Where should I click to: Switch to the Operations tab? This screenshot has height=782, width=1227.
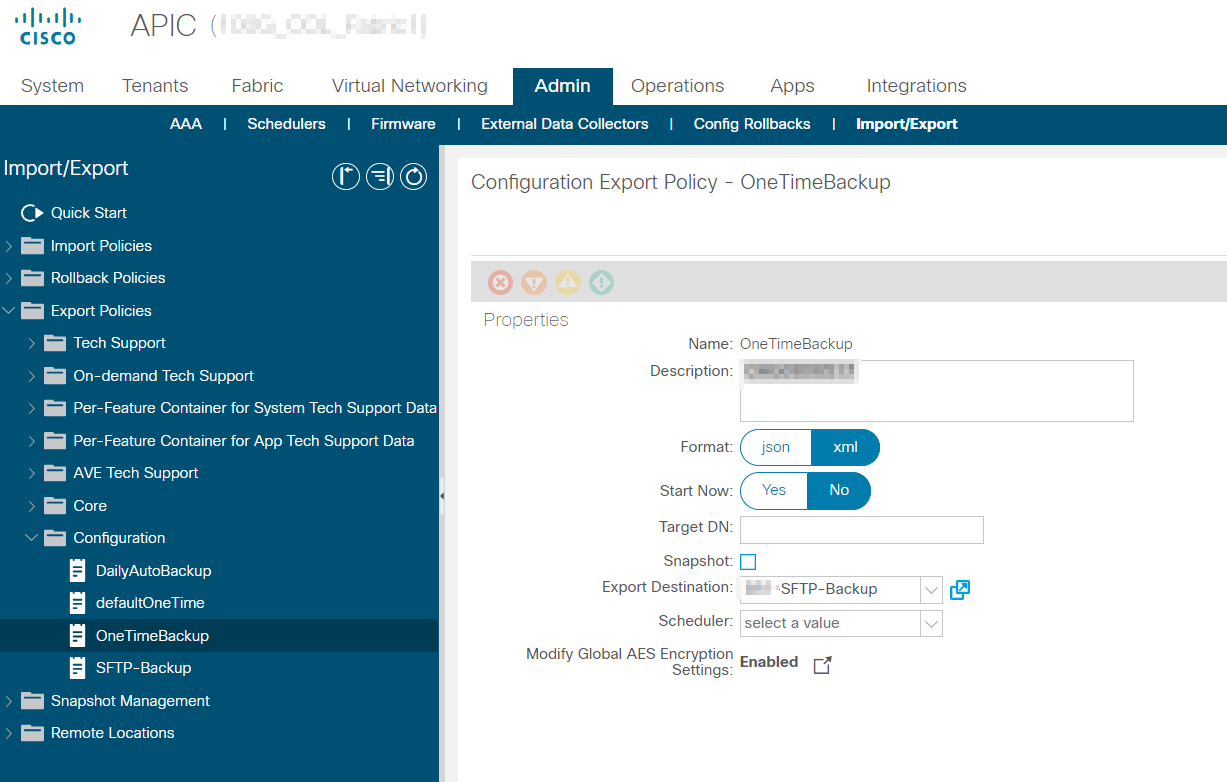click(677, 86)
